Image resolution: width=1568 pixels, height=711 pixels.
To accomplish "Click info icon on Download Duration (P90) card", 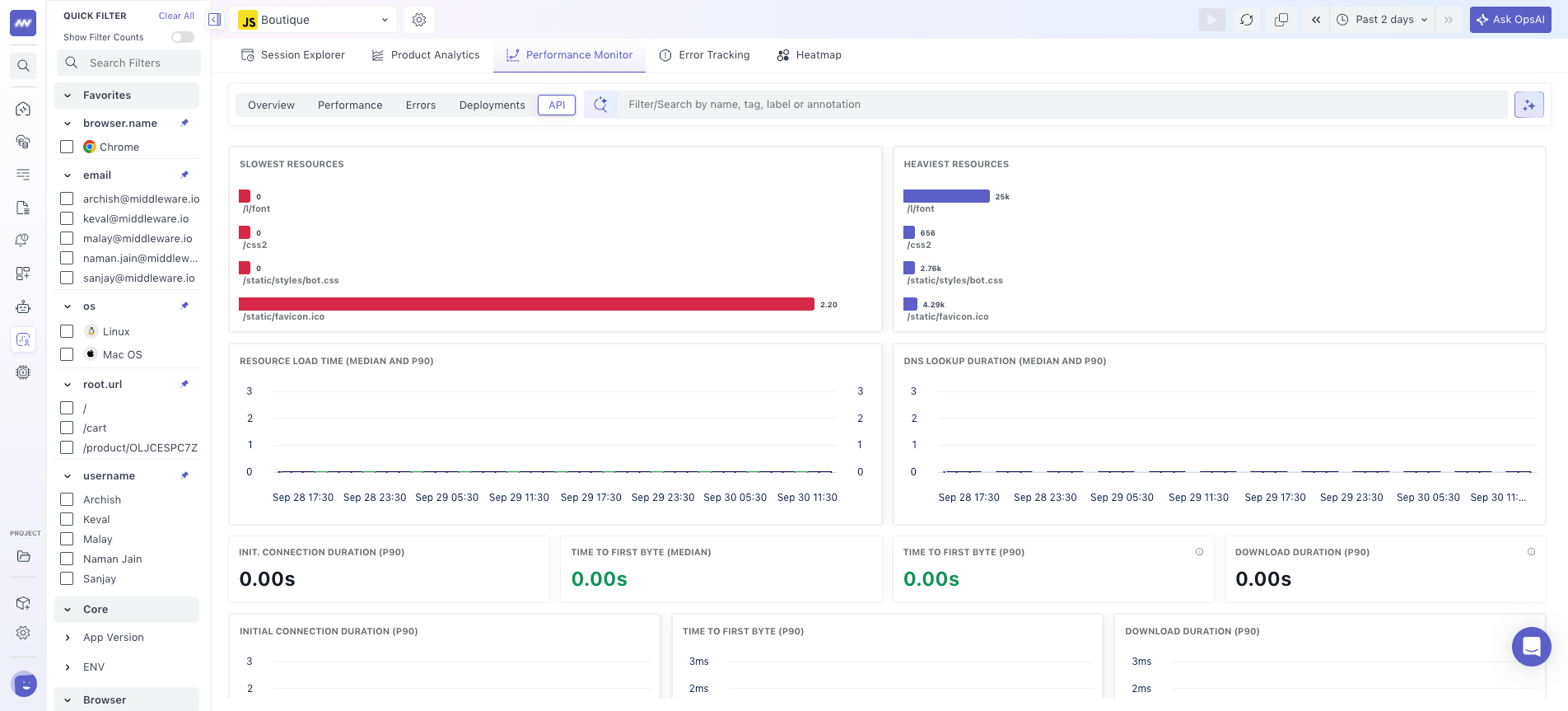I will click(1531, 552).
